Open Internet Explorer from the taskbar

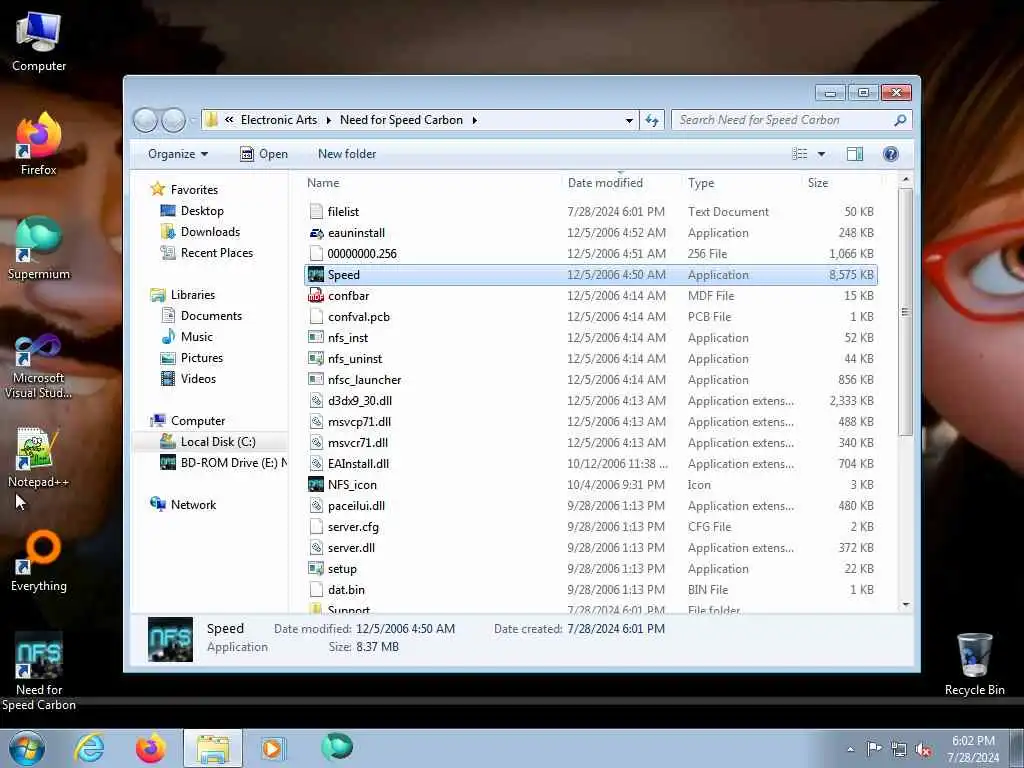point(89,748)
